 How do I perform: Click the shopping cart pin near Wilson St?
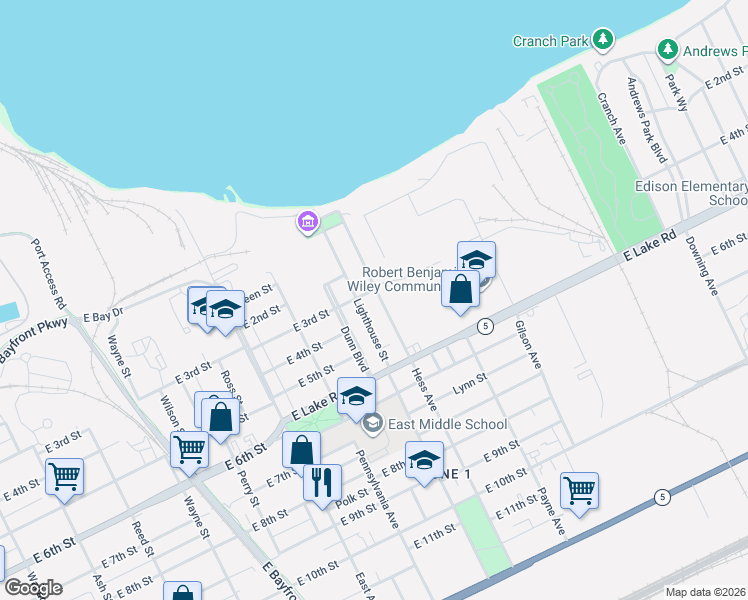(x=189, y=450)
